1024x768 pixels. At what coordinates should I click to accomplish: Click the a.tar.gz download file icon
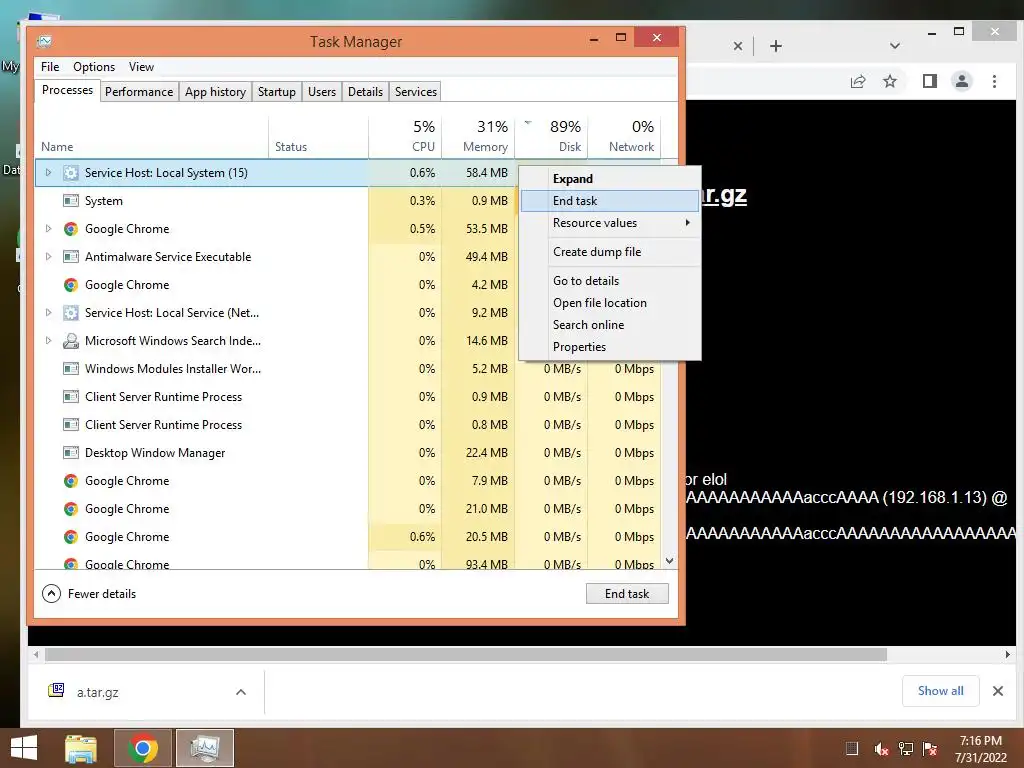pyautogui.click(x=56, y=690)
